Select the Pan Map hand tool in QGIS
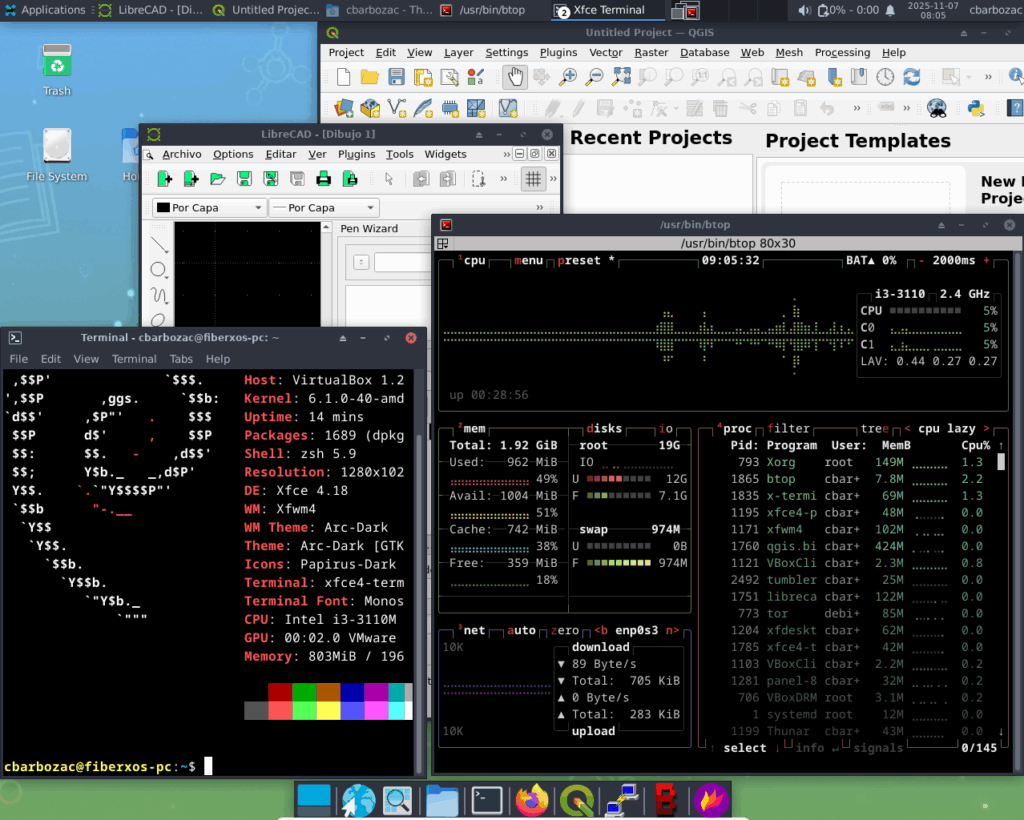This screenshot has height=820, width=1024. [x=514, y=77]
